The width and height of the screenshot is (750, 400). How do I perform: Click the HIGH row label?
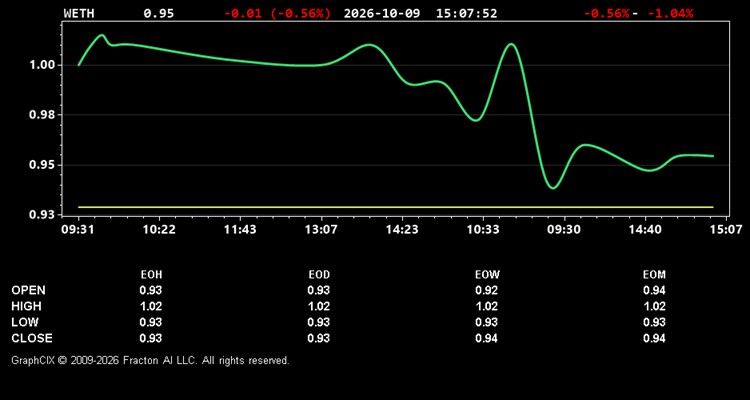[26, 306]
